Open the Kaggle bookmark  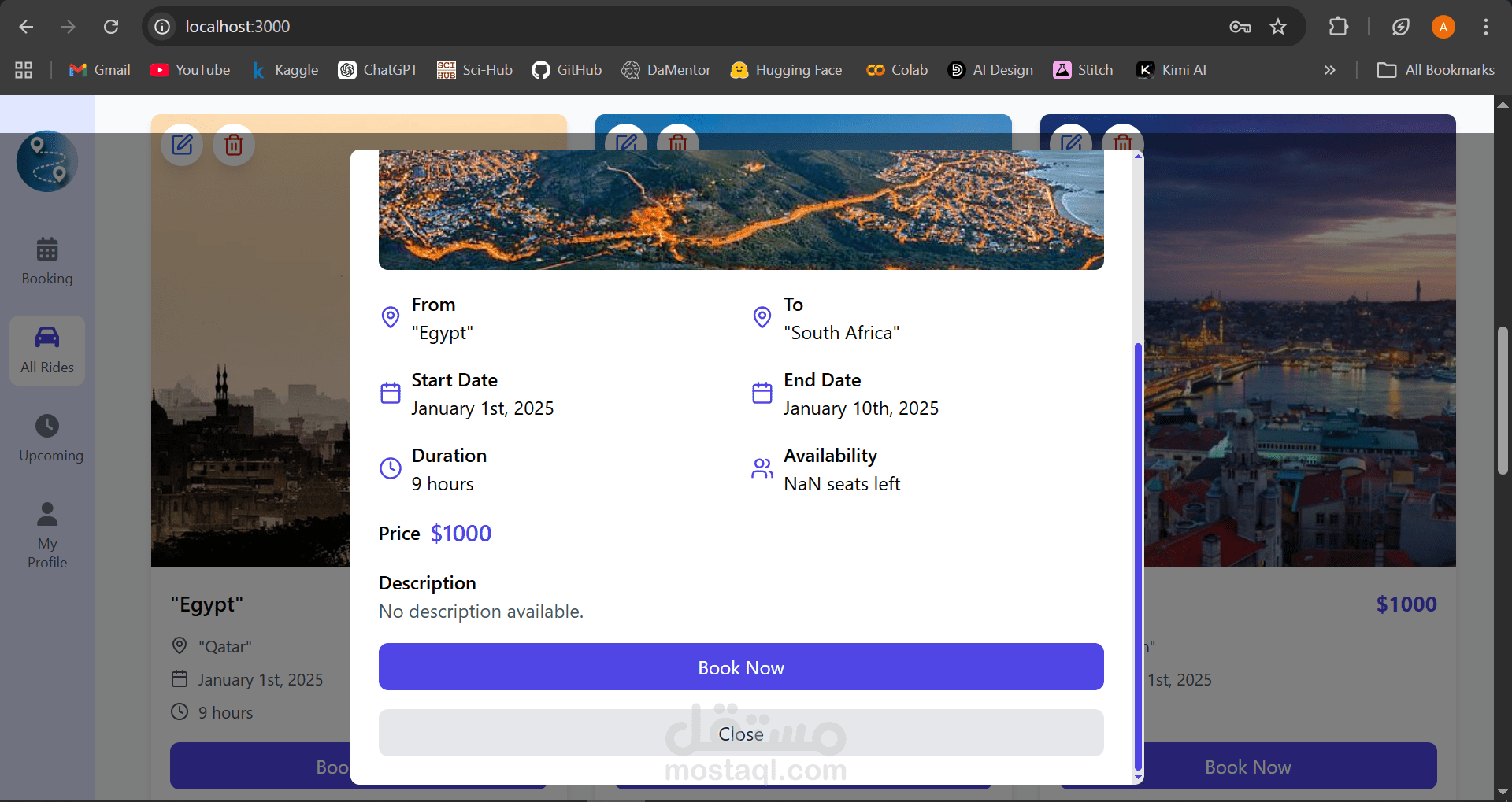pos(284,70)
